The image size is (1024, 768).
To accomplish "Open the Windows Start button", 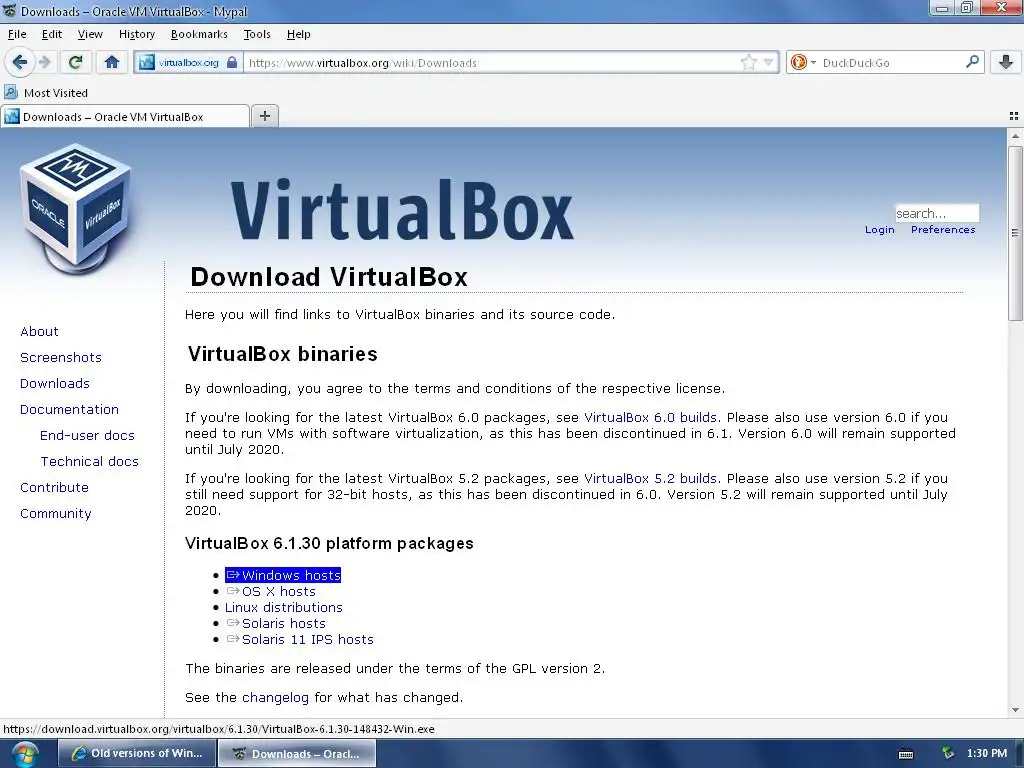I will (25, 754).
